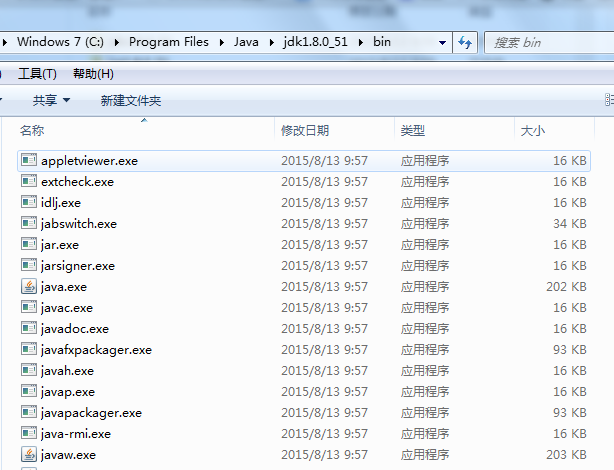614x470 pixels.
Task: Click the 93 KB size of javafxpackager.exe
Action: coord(570,350)
